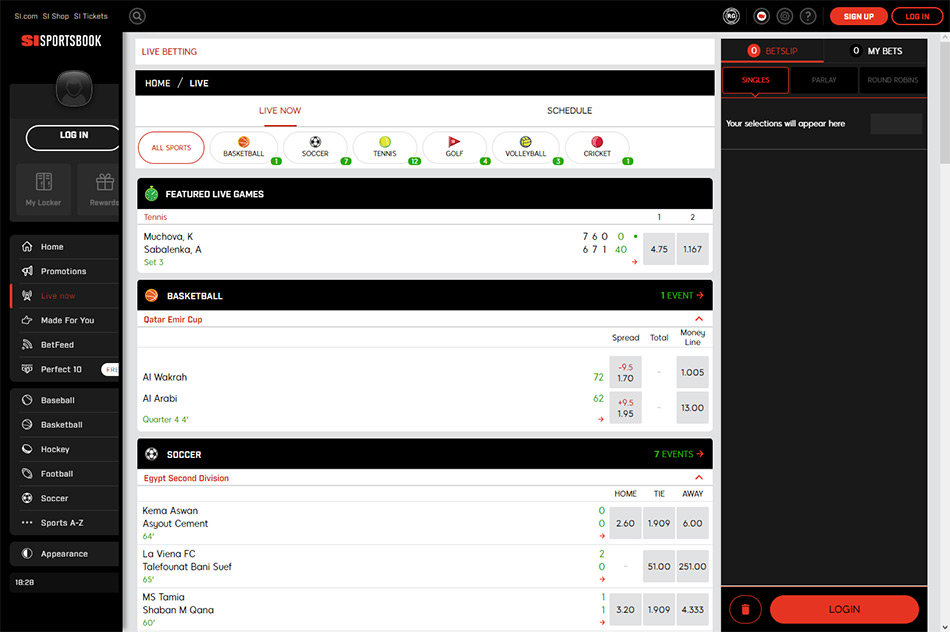Select the Betslip tab

[772, 51]
